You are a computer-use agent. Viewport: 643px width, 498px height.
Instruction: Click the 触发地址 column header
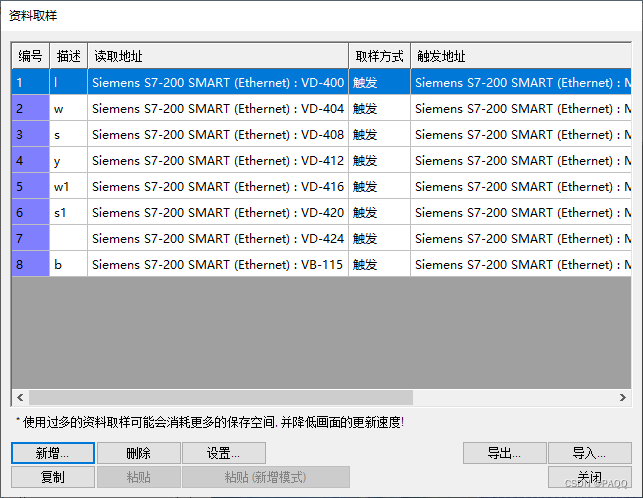tap(521, 56)
